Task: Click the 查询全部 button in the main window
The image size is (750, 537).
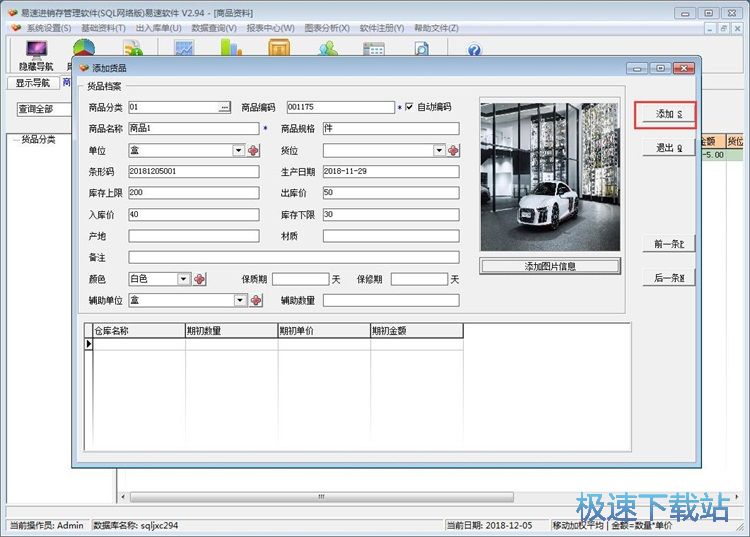Action: 44,109
